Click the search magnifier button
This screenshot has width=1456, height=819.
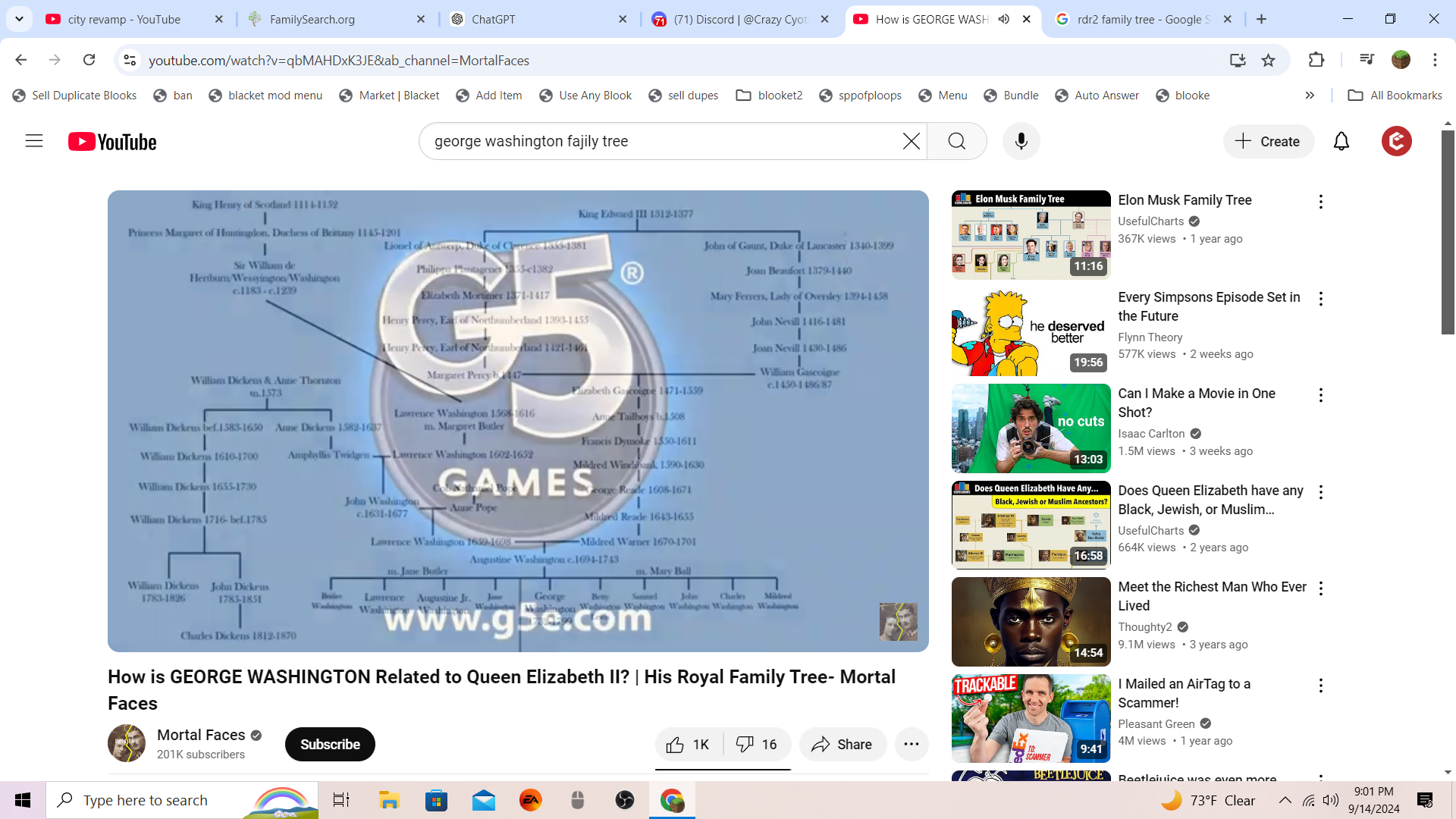pos(956,141)
